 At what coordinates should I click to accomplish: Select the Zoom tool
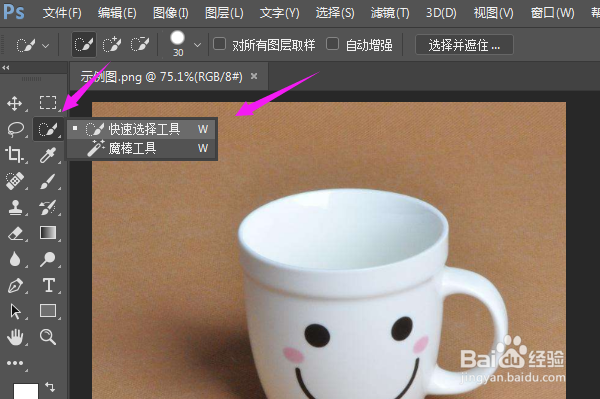pyautogui.click(x=48, y=337)
